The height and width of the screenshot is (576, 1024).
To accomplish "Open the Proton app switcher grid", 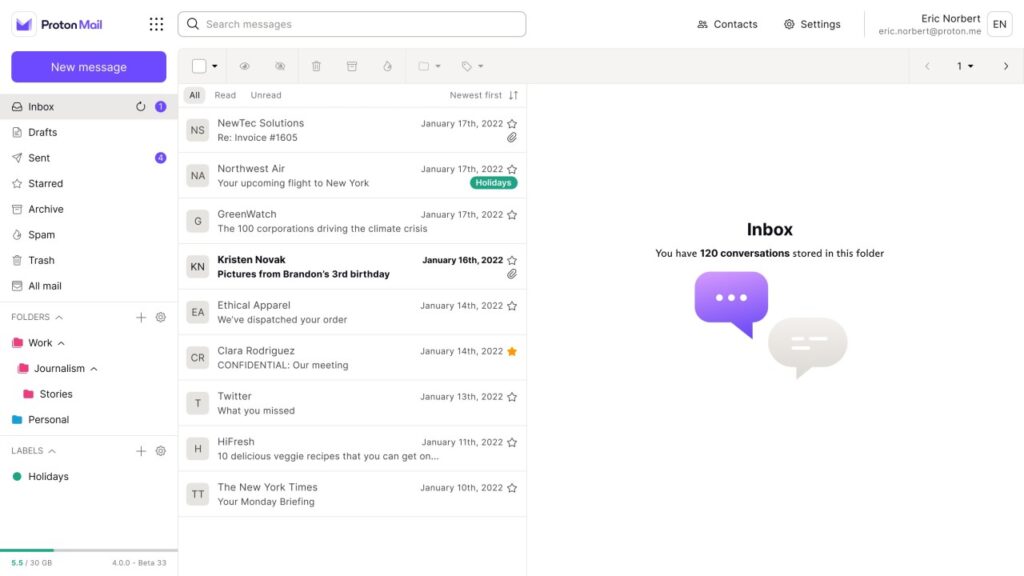I will click(156, 24).
